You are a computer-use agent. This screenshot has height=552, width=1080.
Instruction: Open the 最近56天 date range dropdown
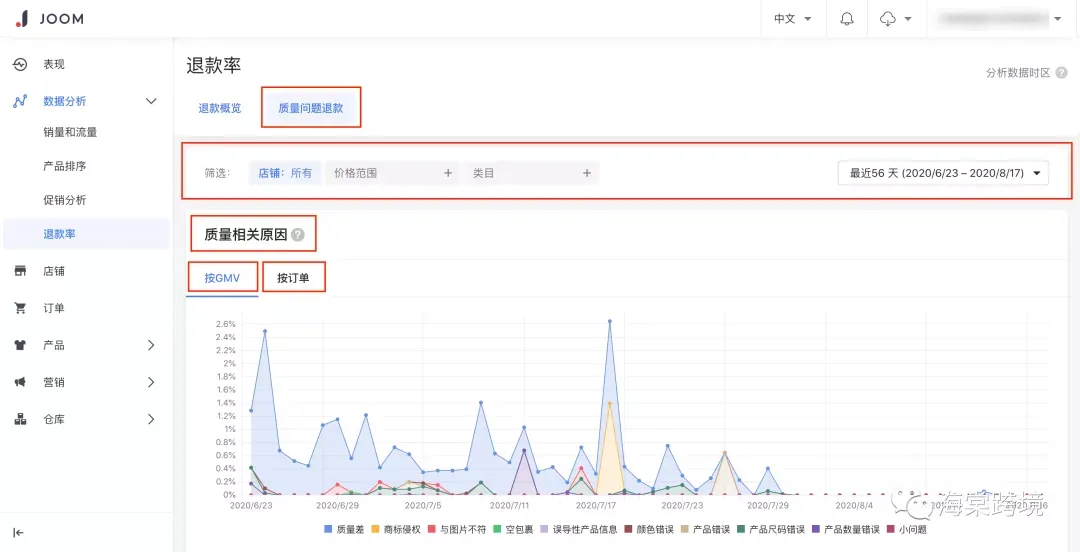click(x=944, y=174)
